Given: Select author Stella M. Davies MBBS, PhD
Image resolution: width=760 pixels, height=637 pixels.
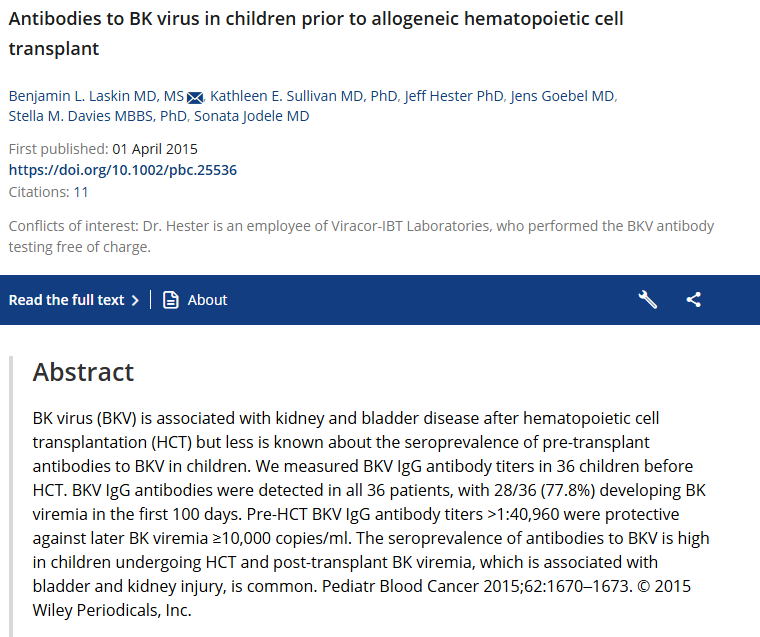Looking at the screenshot, I should coord(98,116).
